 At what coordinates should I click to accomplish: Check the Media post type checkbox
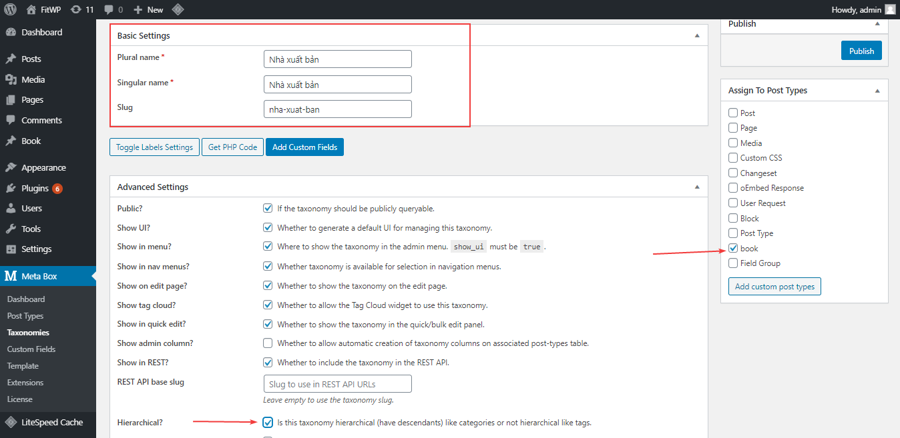point(733,143)
